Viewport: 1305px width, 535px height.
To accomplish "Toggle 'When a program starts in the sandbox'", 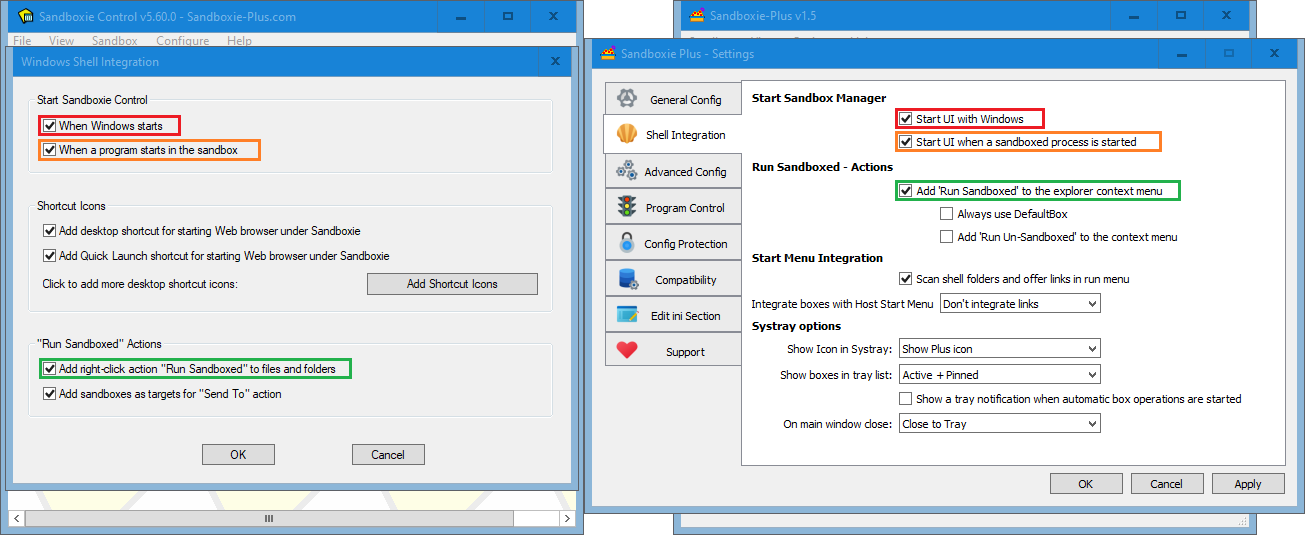I will click(x=49, y=150).
